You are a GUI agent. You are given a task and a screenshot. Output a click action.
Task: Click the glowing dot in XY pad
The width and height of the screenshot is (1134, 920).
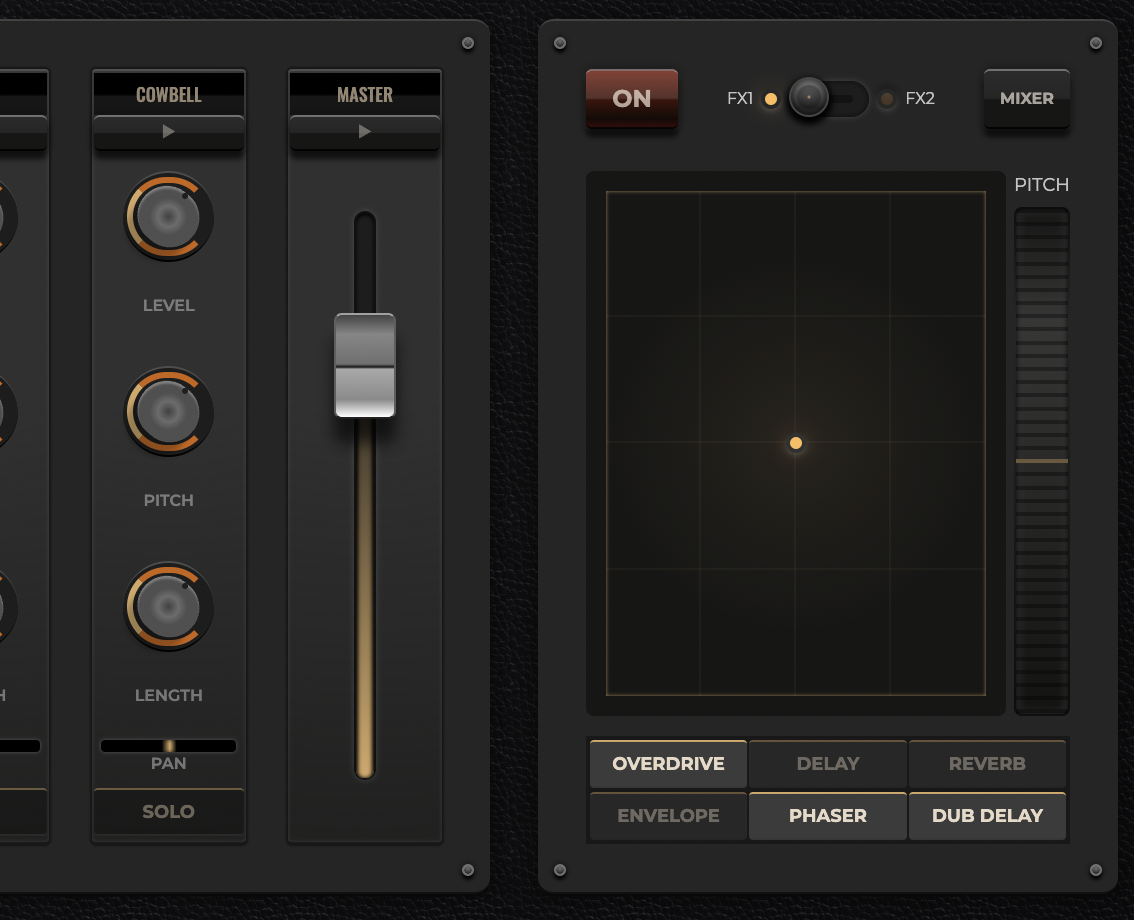click(x=796, y=443)
